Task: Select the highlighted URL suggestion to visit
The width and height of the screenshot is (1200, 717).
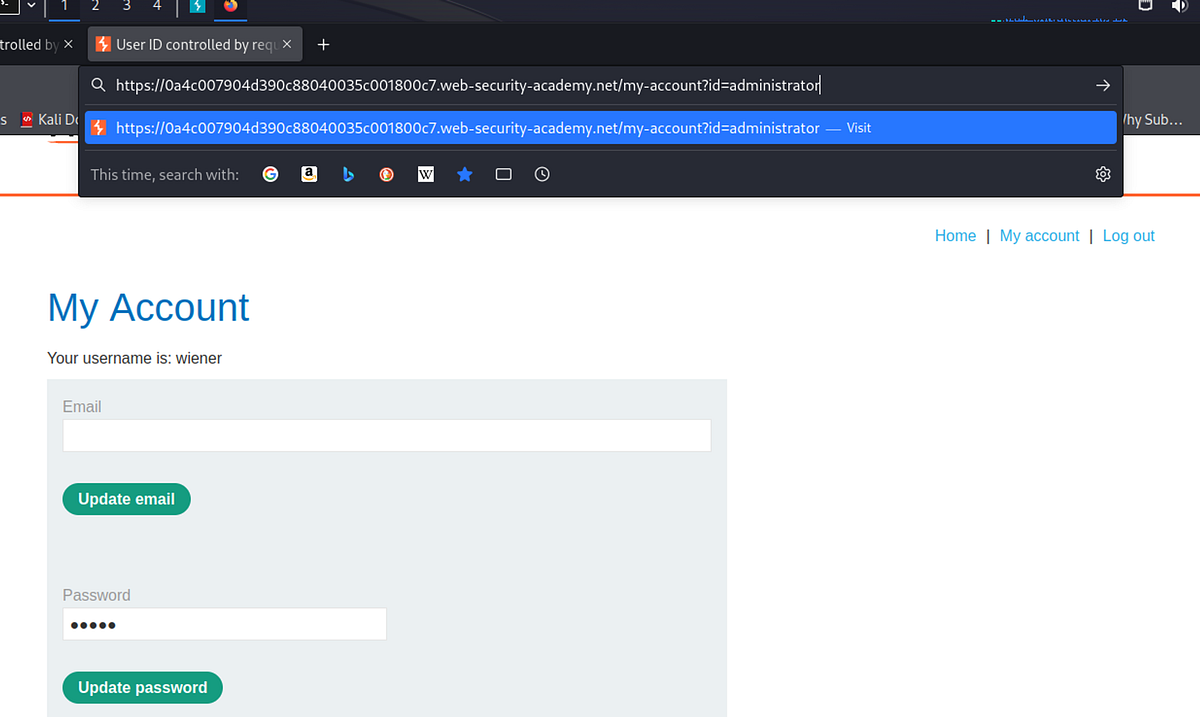Action: [600, 127]
